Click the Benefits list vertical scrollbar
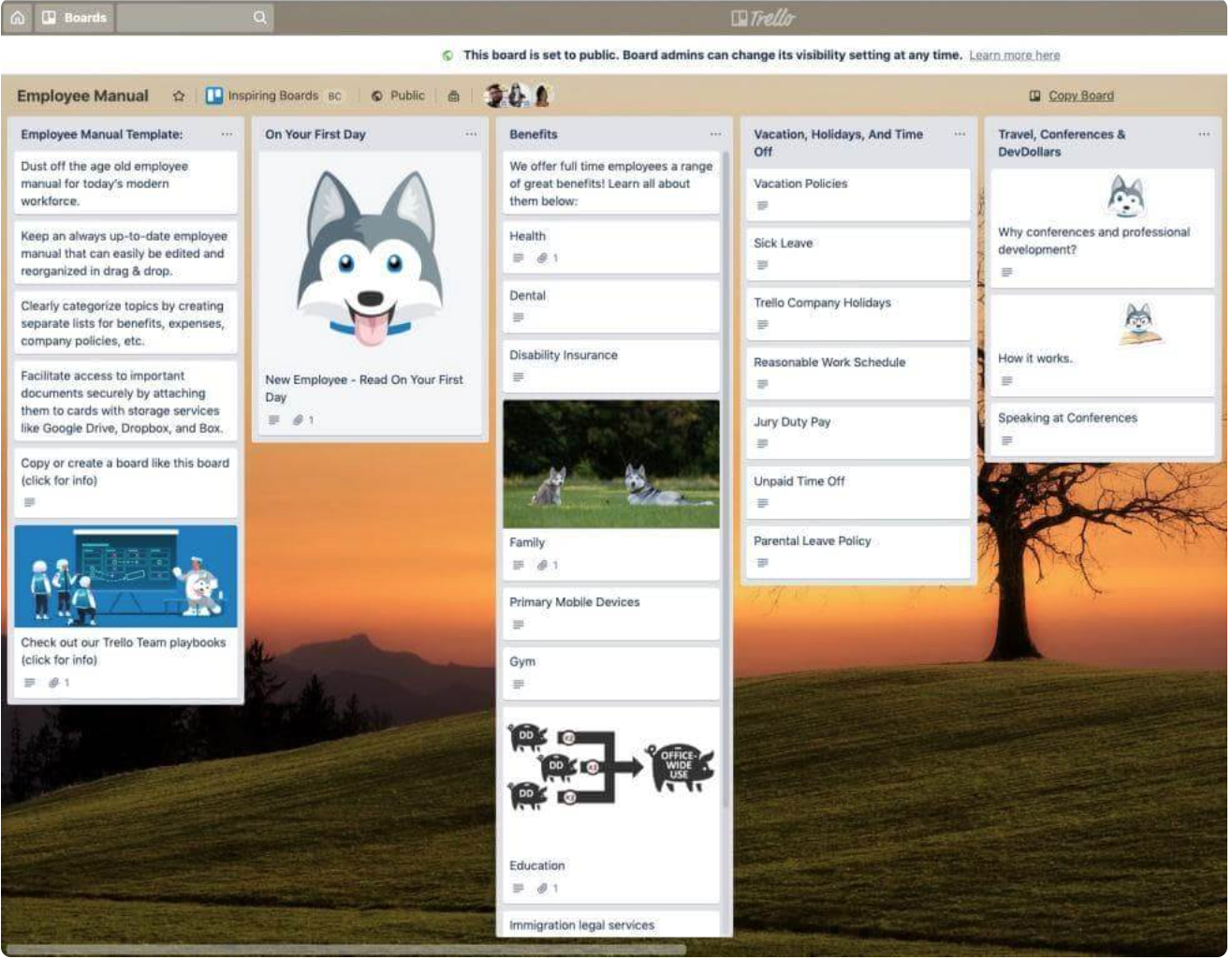1232x959 pixels. [725, 478]
